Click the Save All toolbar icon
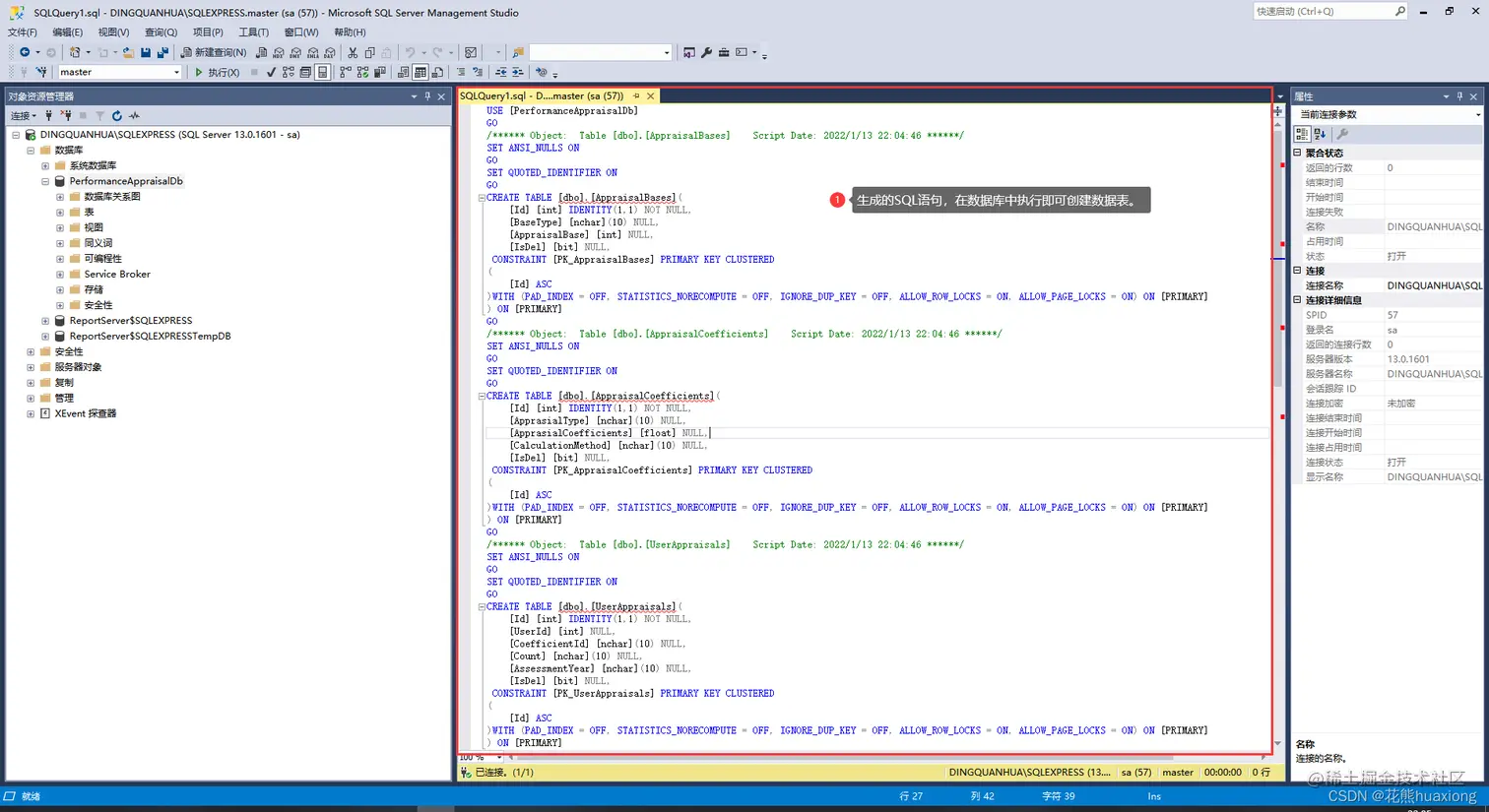The height and width of the screenshot is (812, 1489). click(x=162, y=52)
